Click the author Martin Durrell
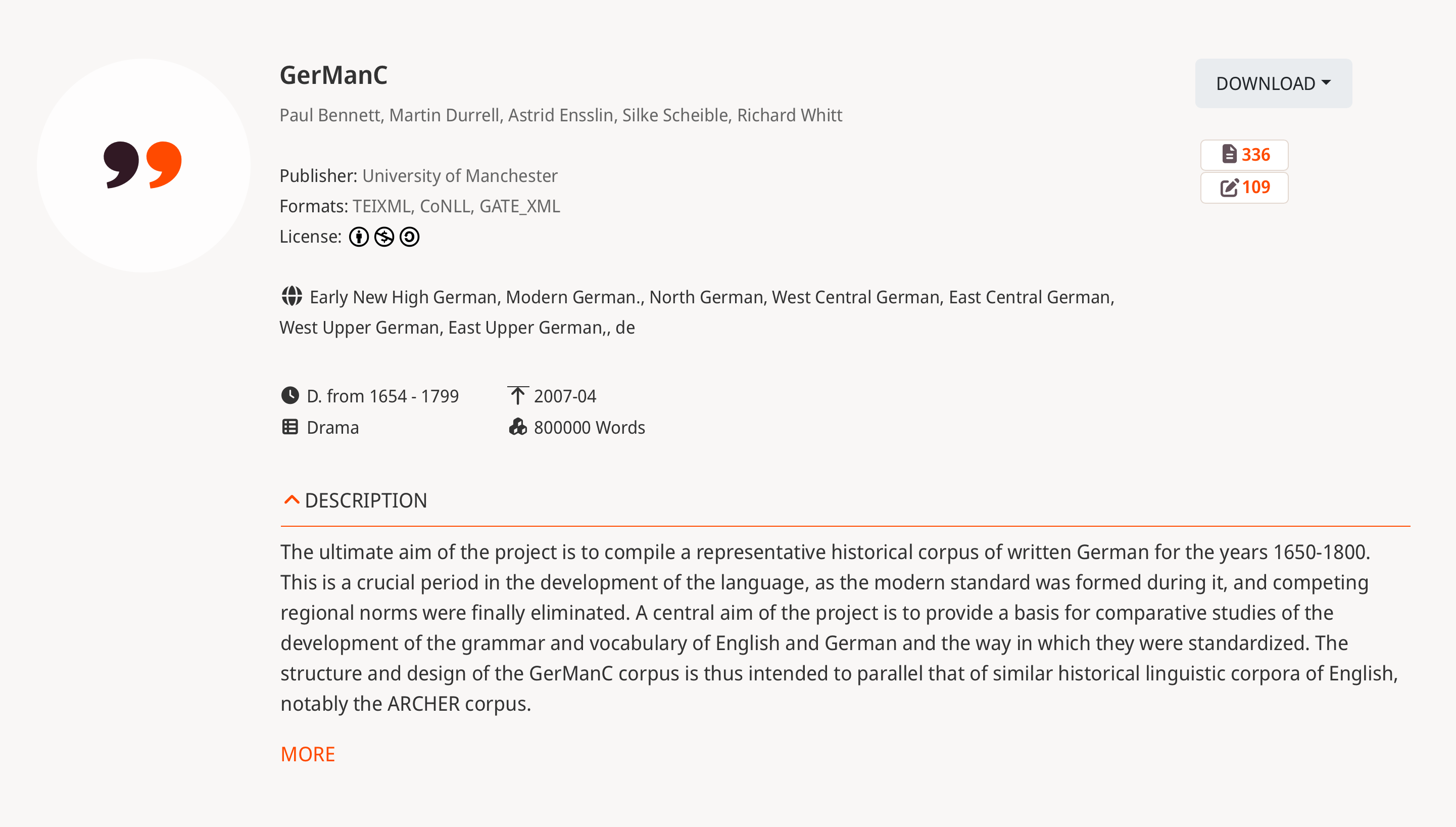1456x827 pixels. [x=444, y=115]
